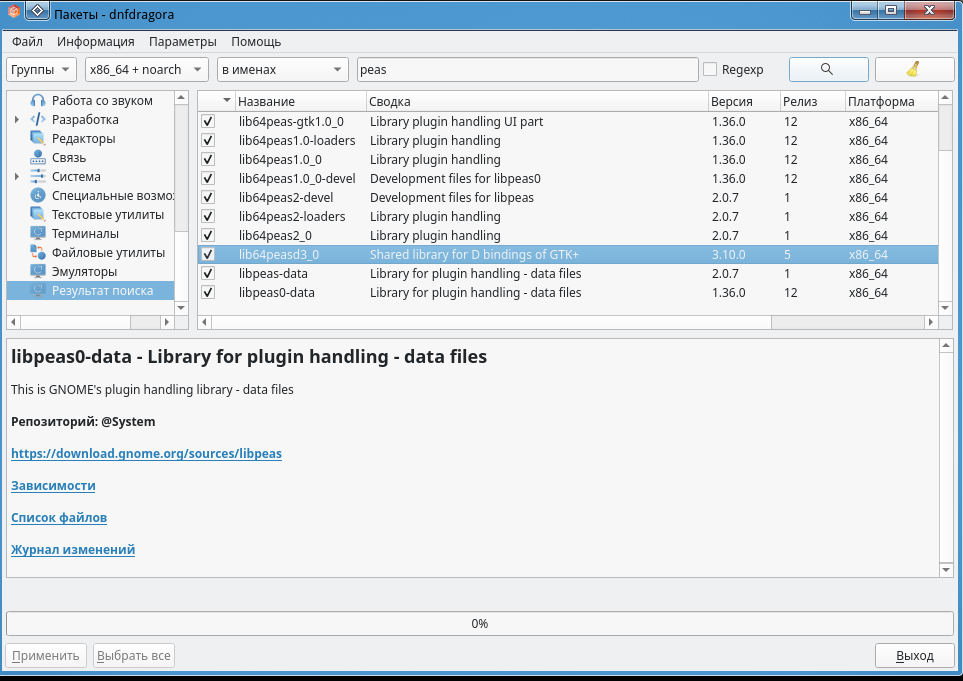Viewport: 963px width, 681px height.
Task: Click the search text field containing peas
Action: (527, 70)
